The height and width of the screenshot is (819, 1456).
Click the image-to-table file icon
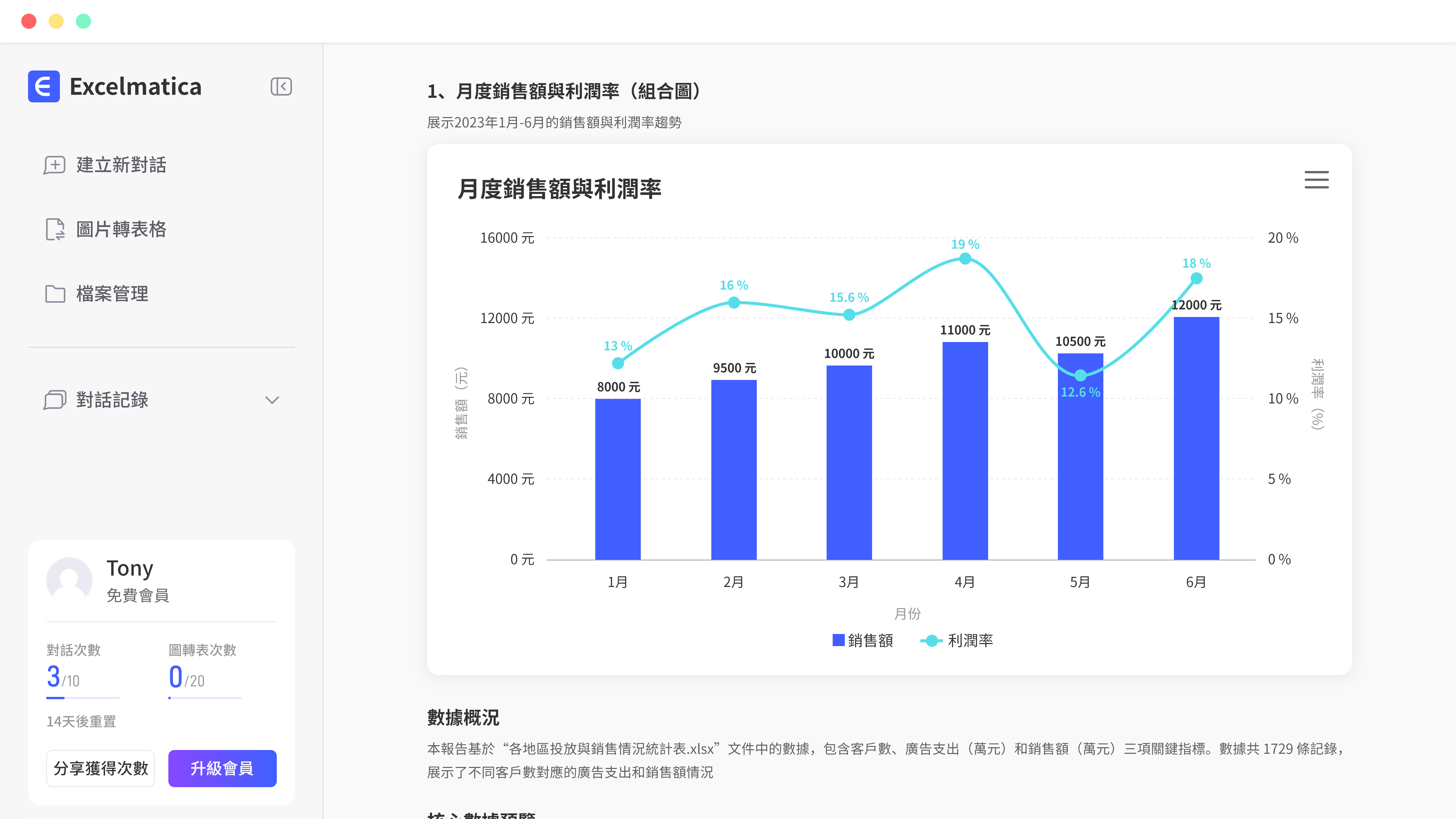click(55, 230)
